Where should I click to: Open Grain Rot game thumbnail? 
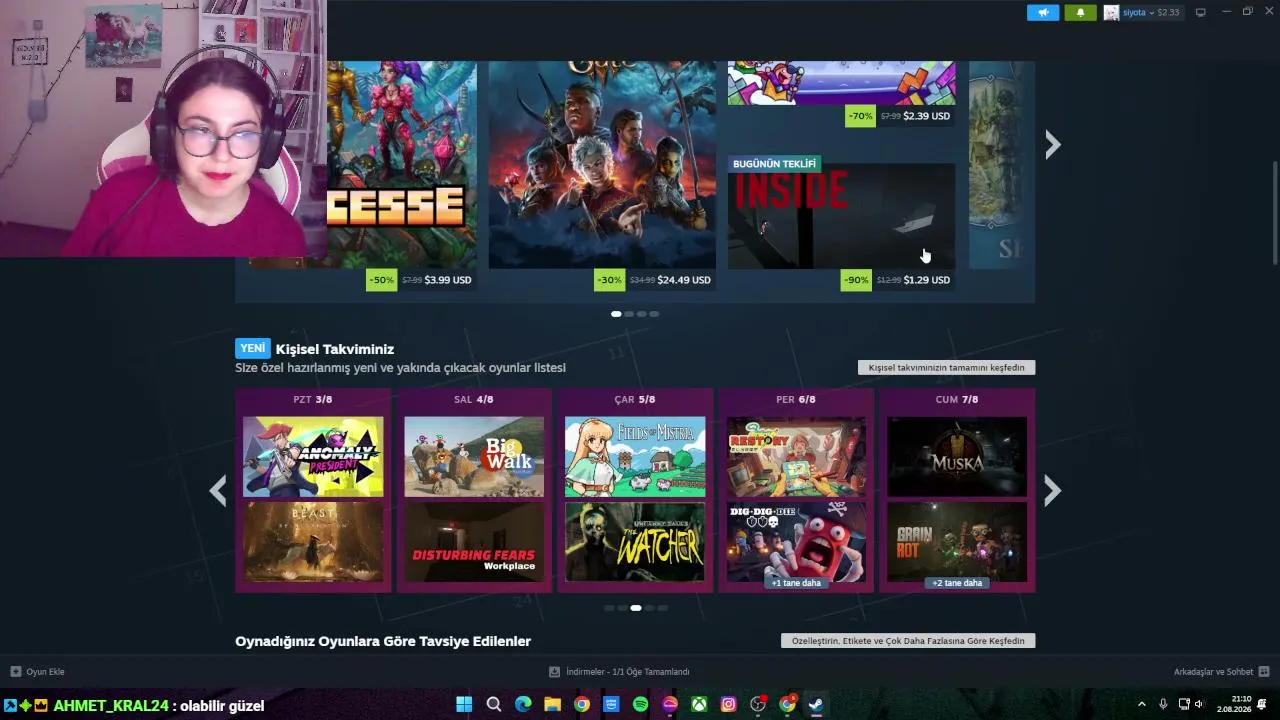point(957,542)
